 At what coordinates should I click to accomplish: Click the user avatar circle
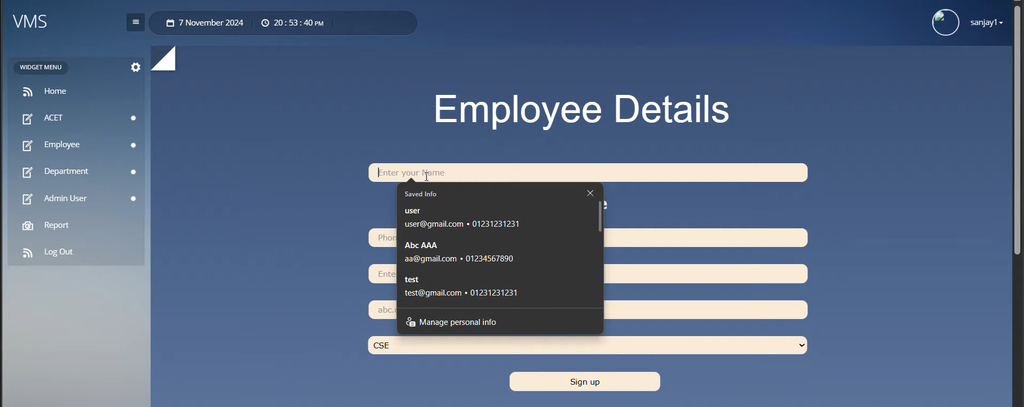[x=946, y=23]
